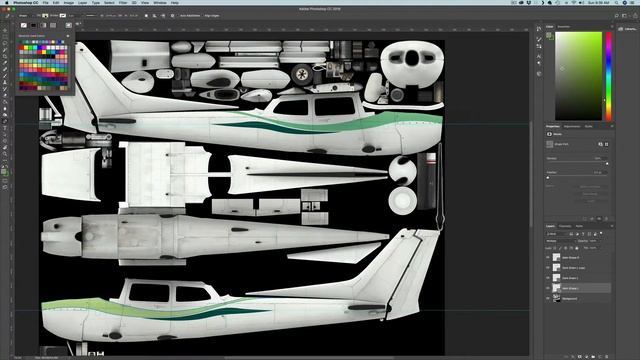Click the canvas vertical scrollbar

click(x=531, y=173)
